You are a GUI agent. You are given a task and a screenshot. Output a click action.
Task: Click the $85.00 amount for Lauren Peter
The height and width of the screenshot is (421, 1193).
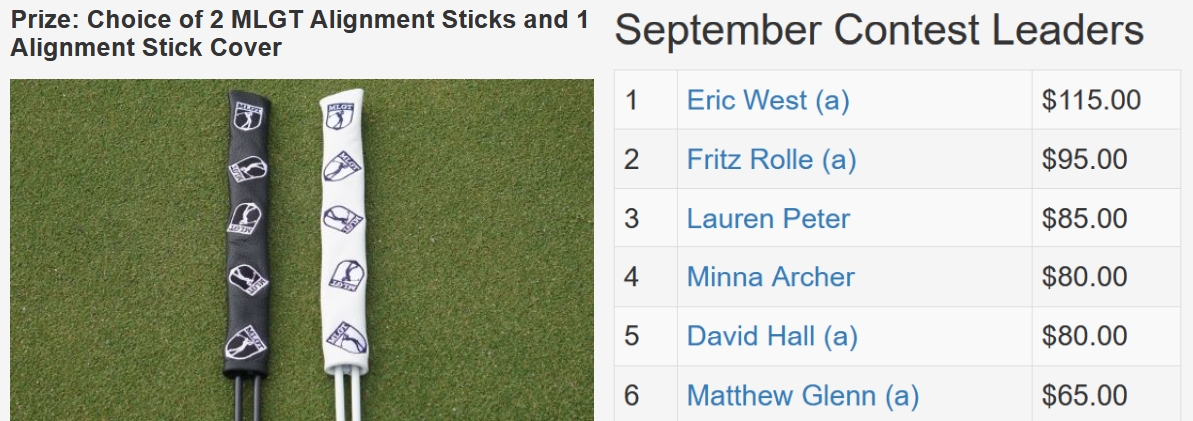click(1084, 218)
